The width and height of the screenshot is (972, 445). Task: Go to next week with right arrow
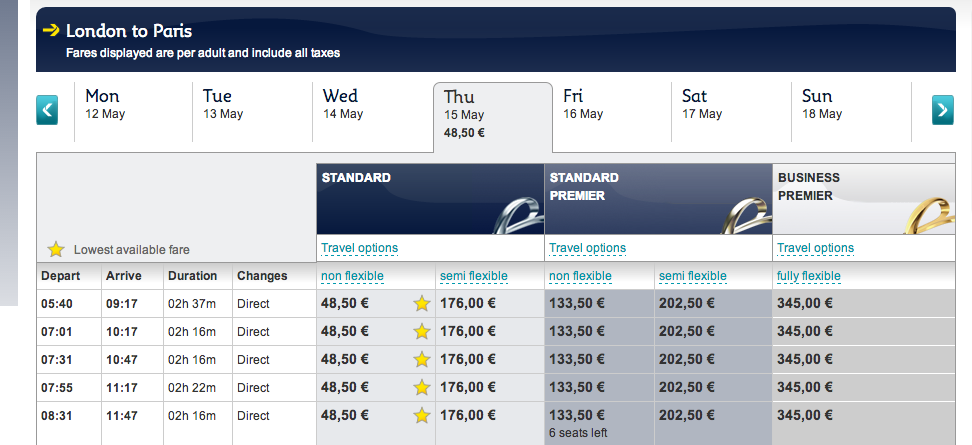coord(942,110)
